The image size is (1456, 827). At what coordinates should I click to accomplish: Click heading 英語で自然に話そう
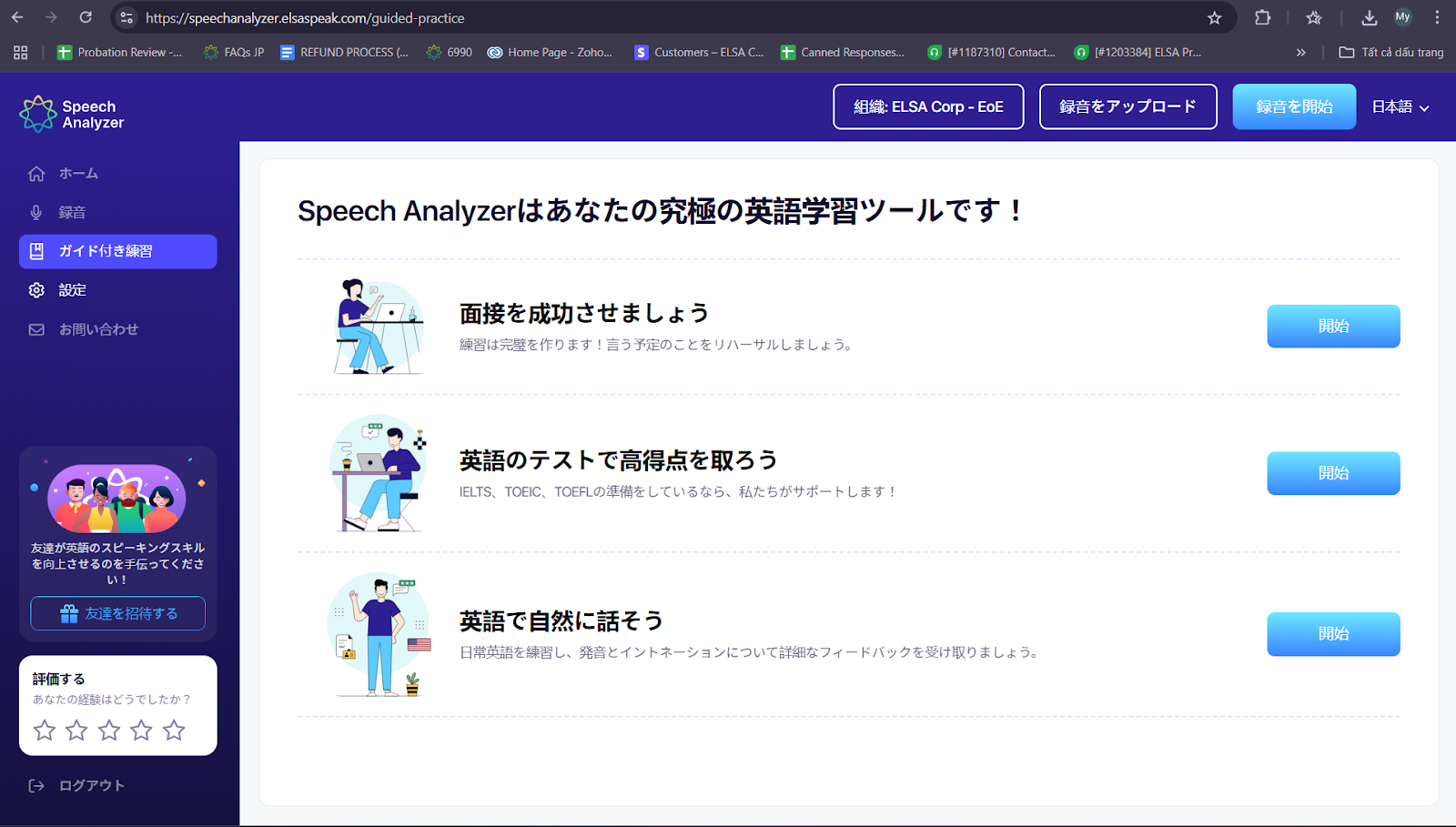coord(561,621)
